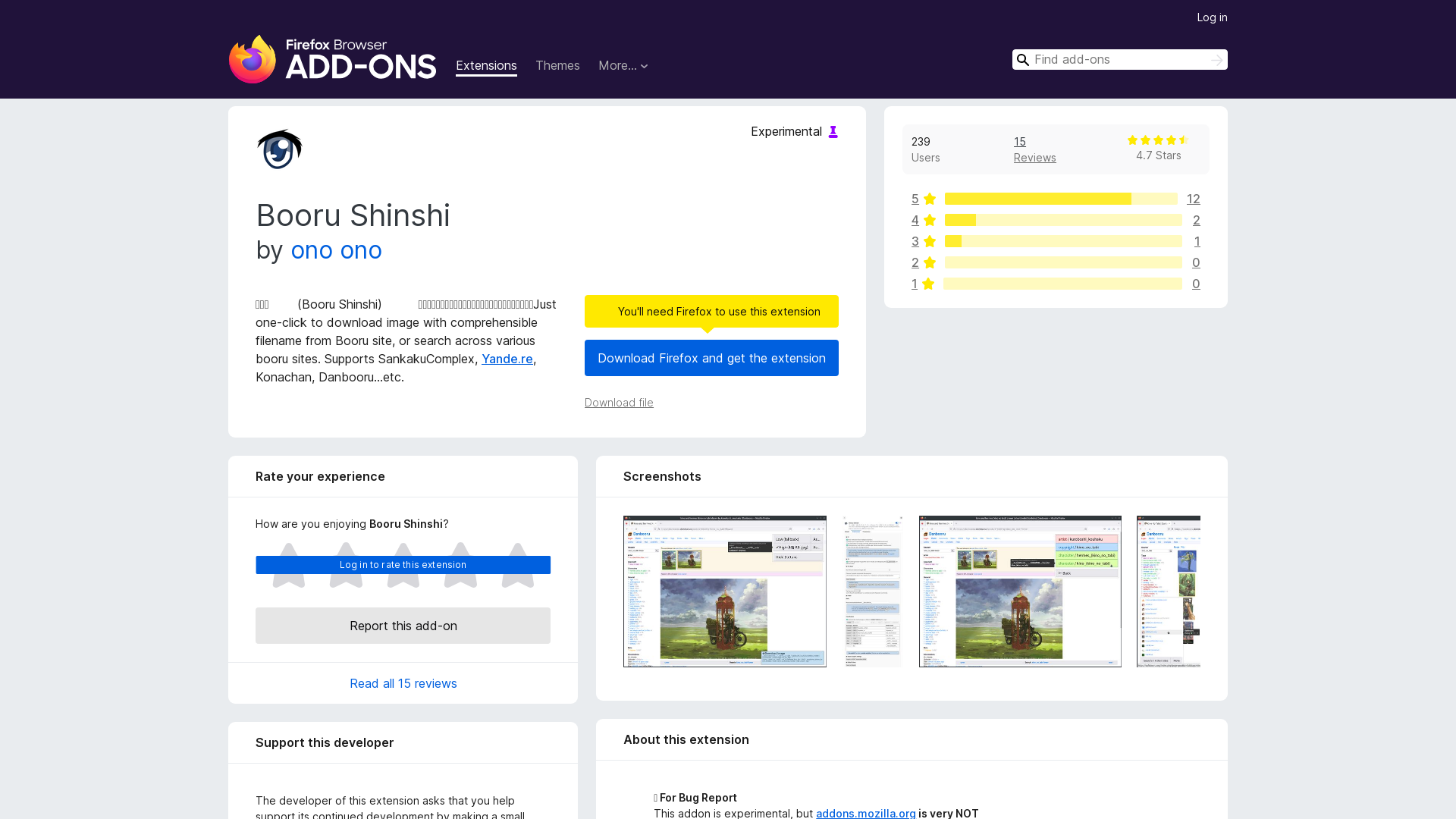Click the Booru Shinshi eye icon

(280, 149)
